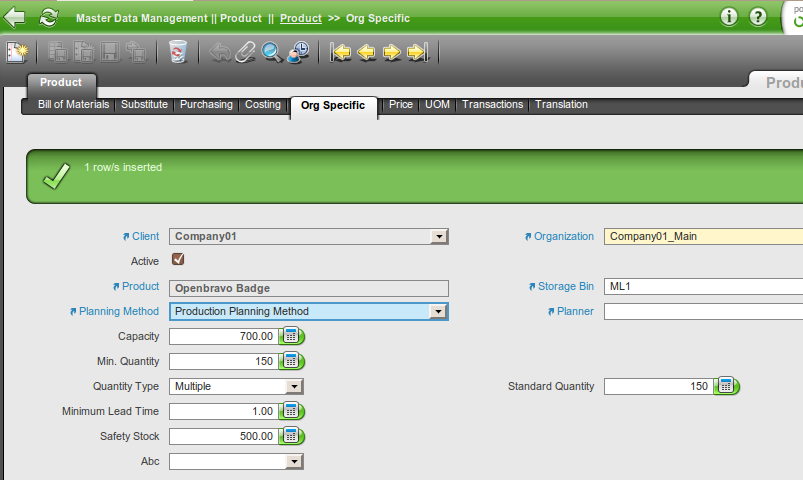Open the help question mark icon
This screenshot has height=480, width=803.
(x=758, y=17)
